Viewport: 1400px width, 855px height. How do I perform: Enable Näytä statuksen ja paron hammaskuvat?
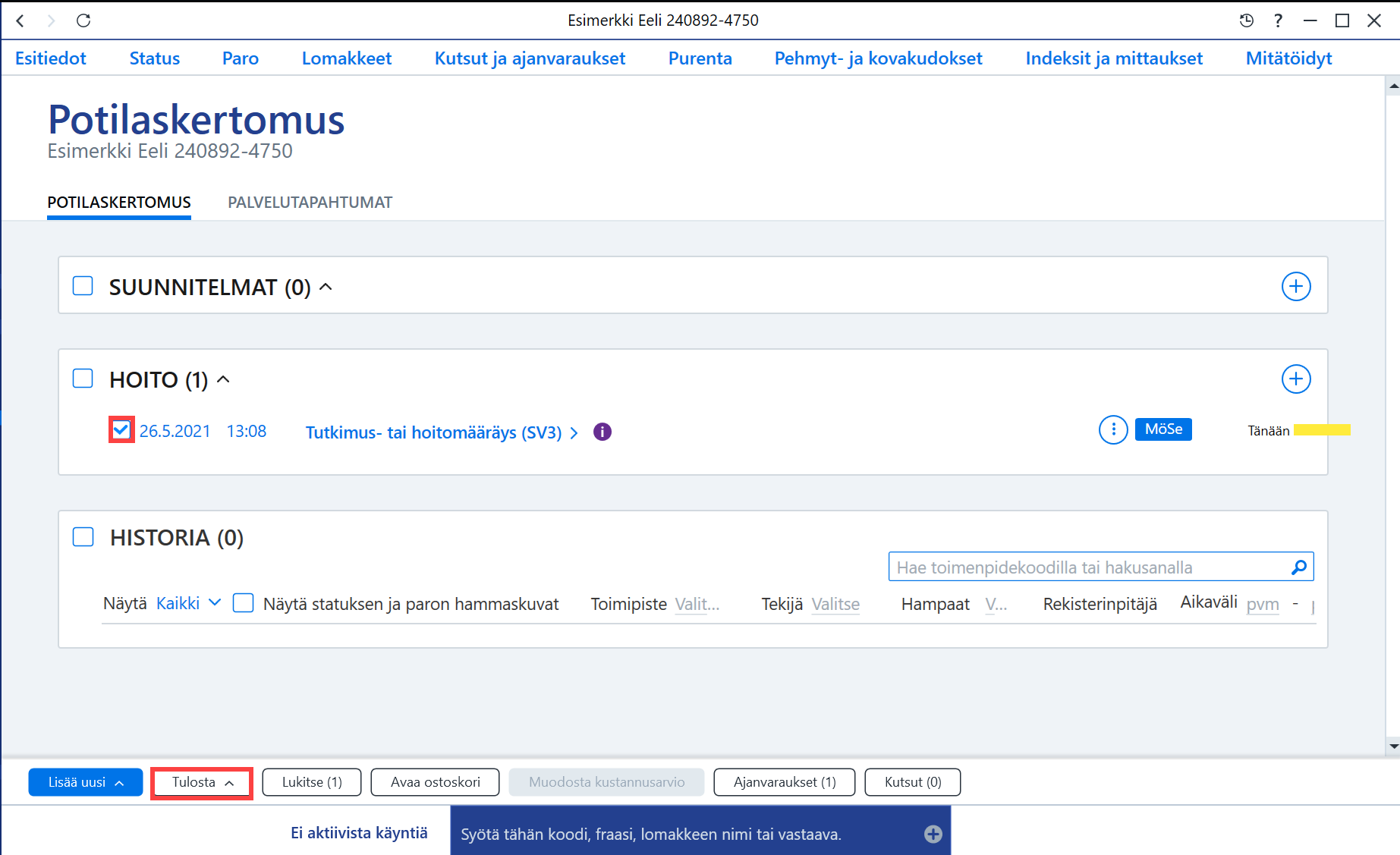243,603
